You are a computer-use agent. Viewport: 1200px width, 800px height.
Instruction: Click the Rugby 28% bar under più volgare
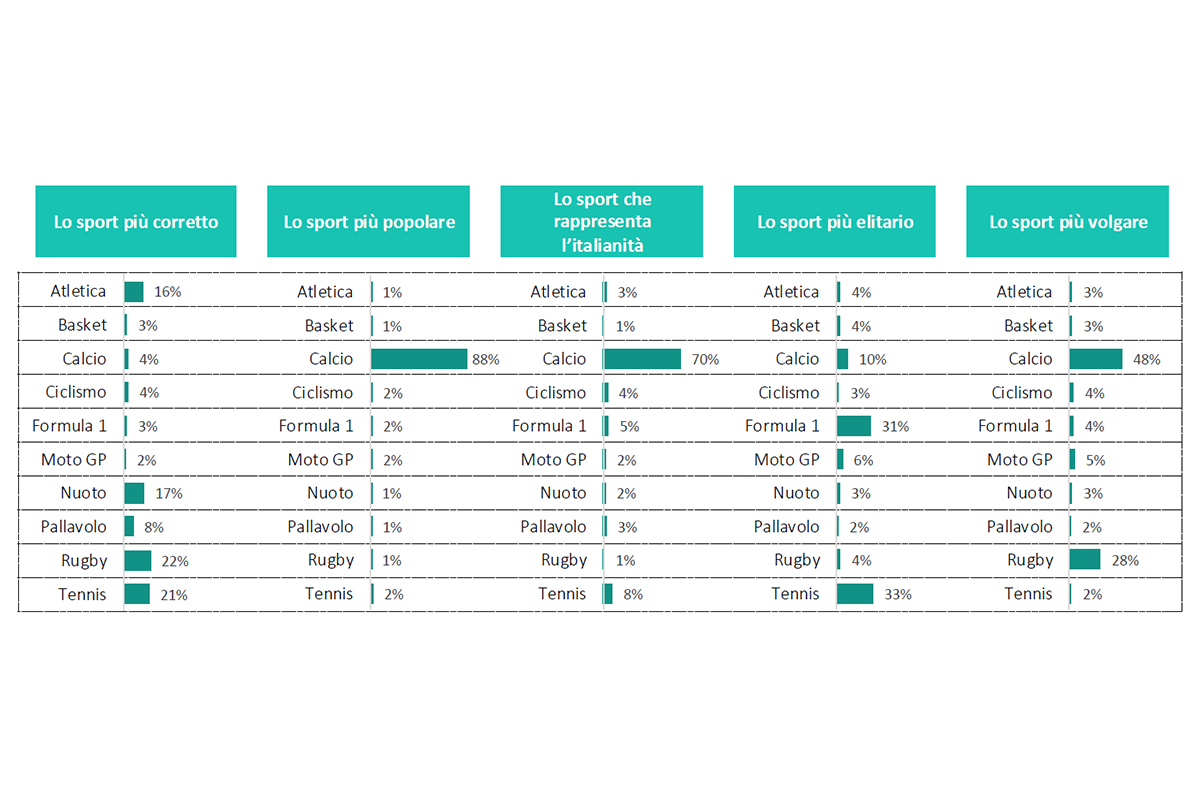point(1085,560)
